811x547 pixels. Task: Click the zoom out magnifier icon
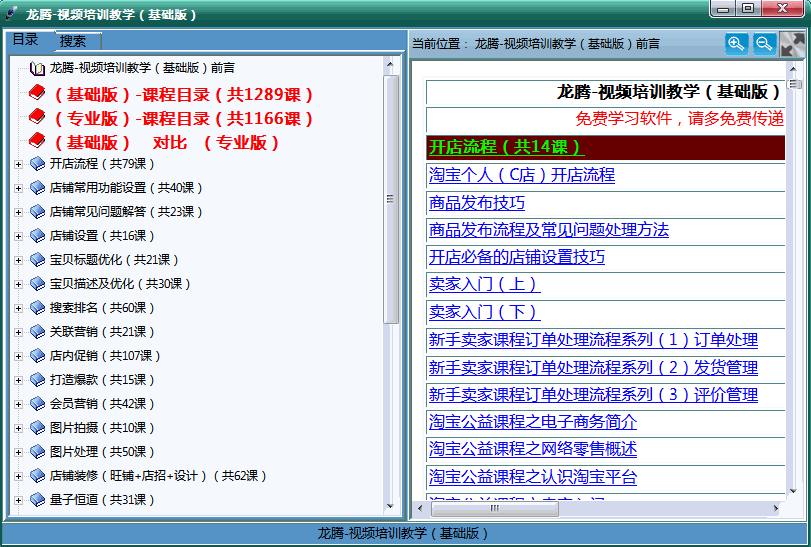click(x=764, y=44)
